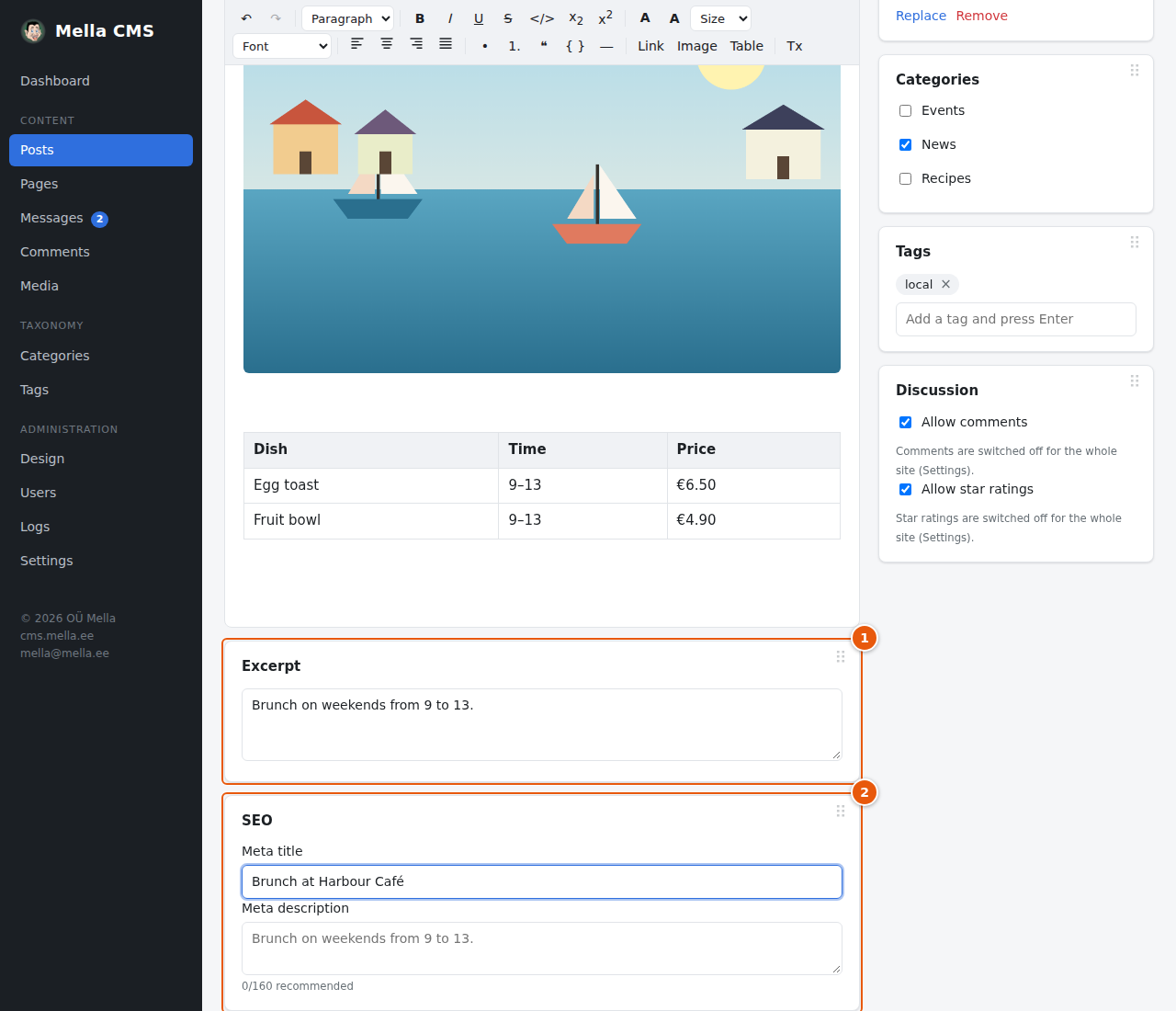This screenshot has height=1011, width=1176.
Task: Uncheck the News category
Action: click(905, 144)
